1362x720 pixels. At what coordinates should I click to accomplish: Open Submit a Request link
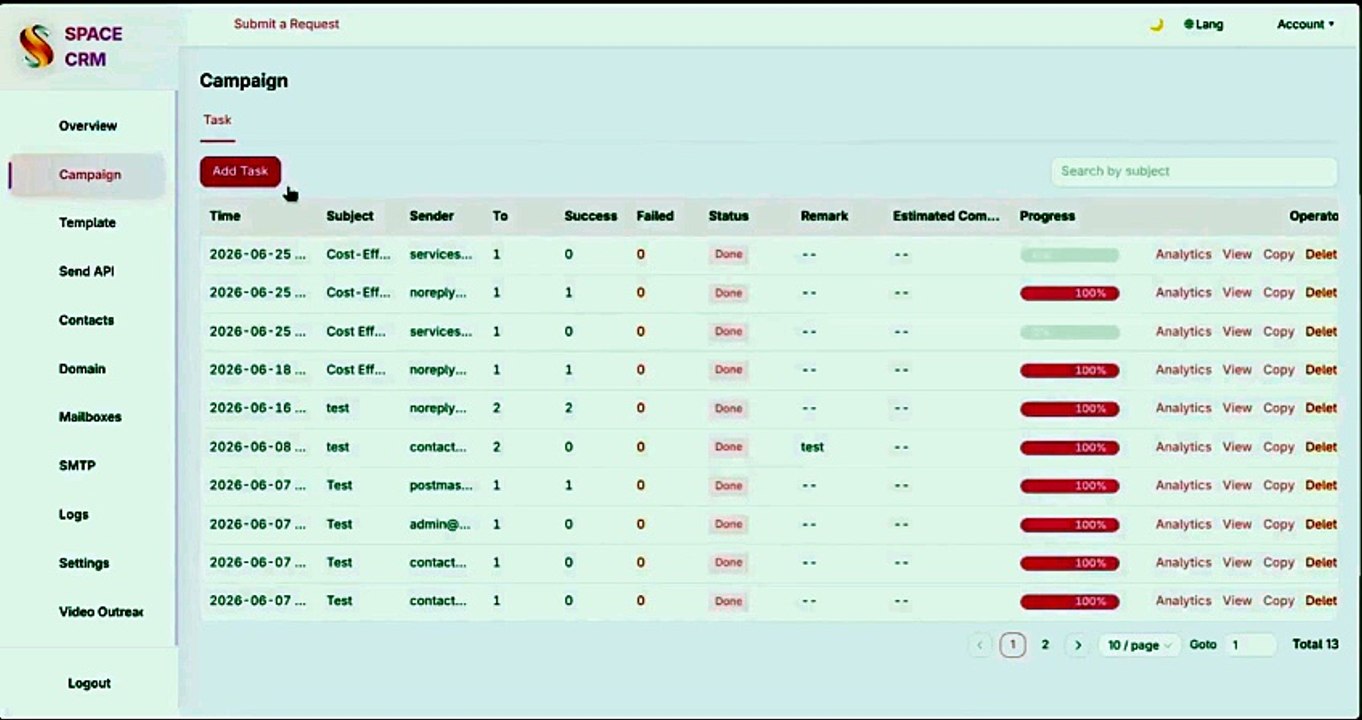286,23
